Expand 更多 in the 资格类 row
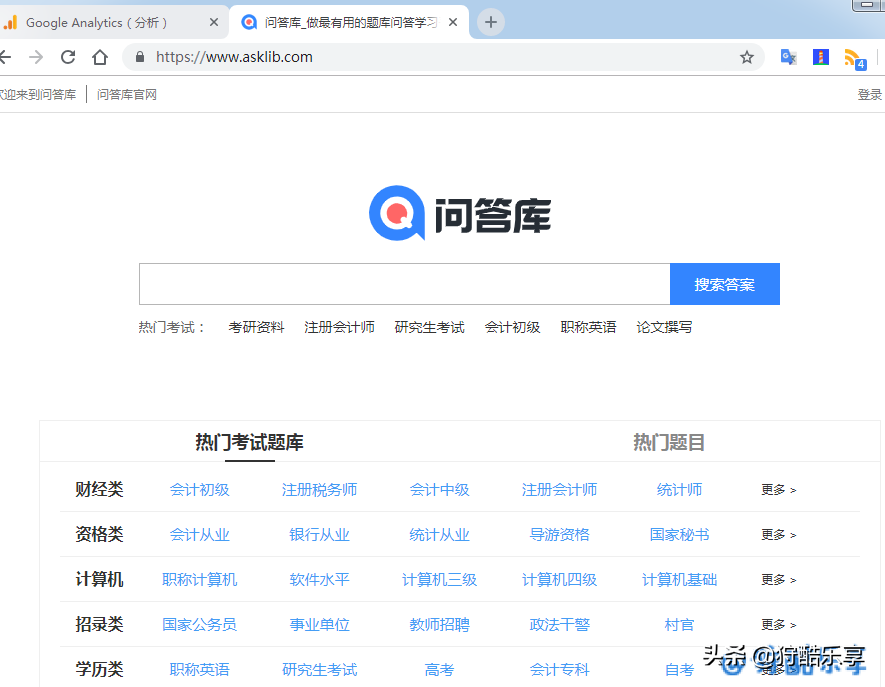Screen dimensions: 885x687 click(778, 535)
